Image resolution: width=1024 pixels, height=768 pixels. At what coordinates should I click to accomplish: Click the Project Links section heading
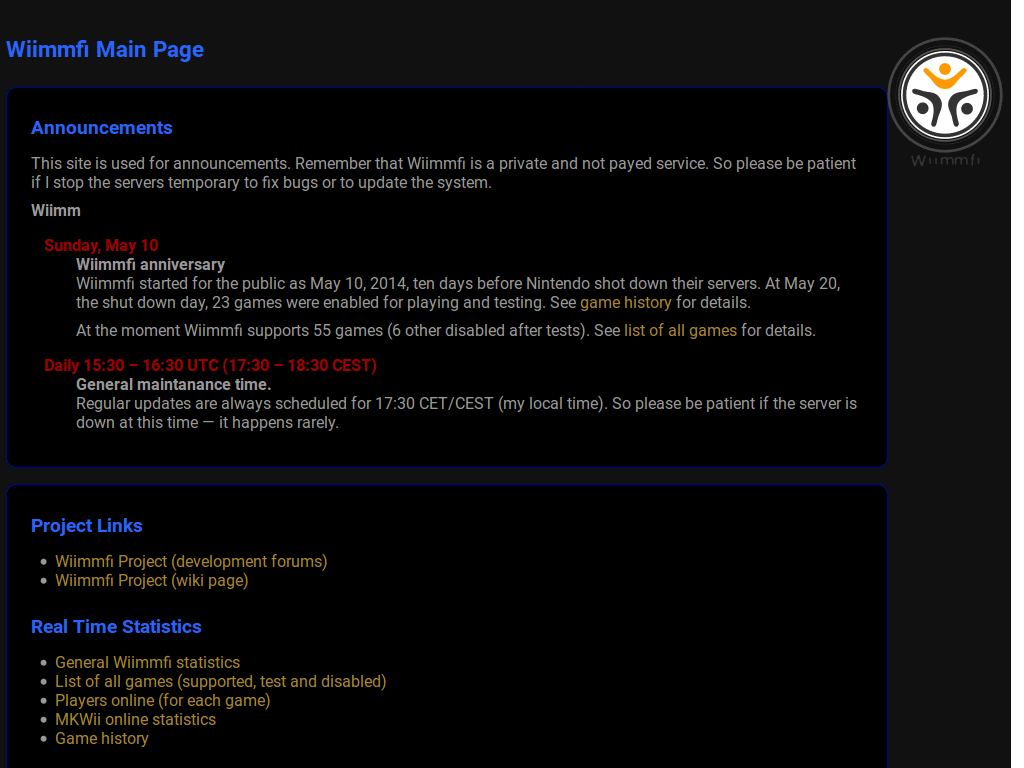click(x=86, y=525)
